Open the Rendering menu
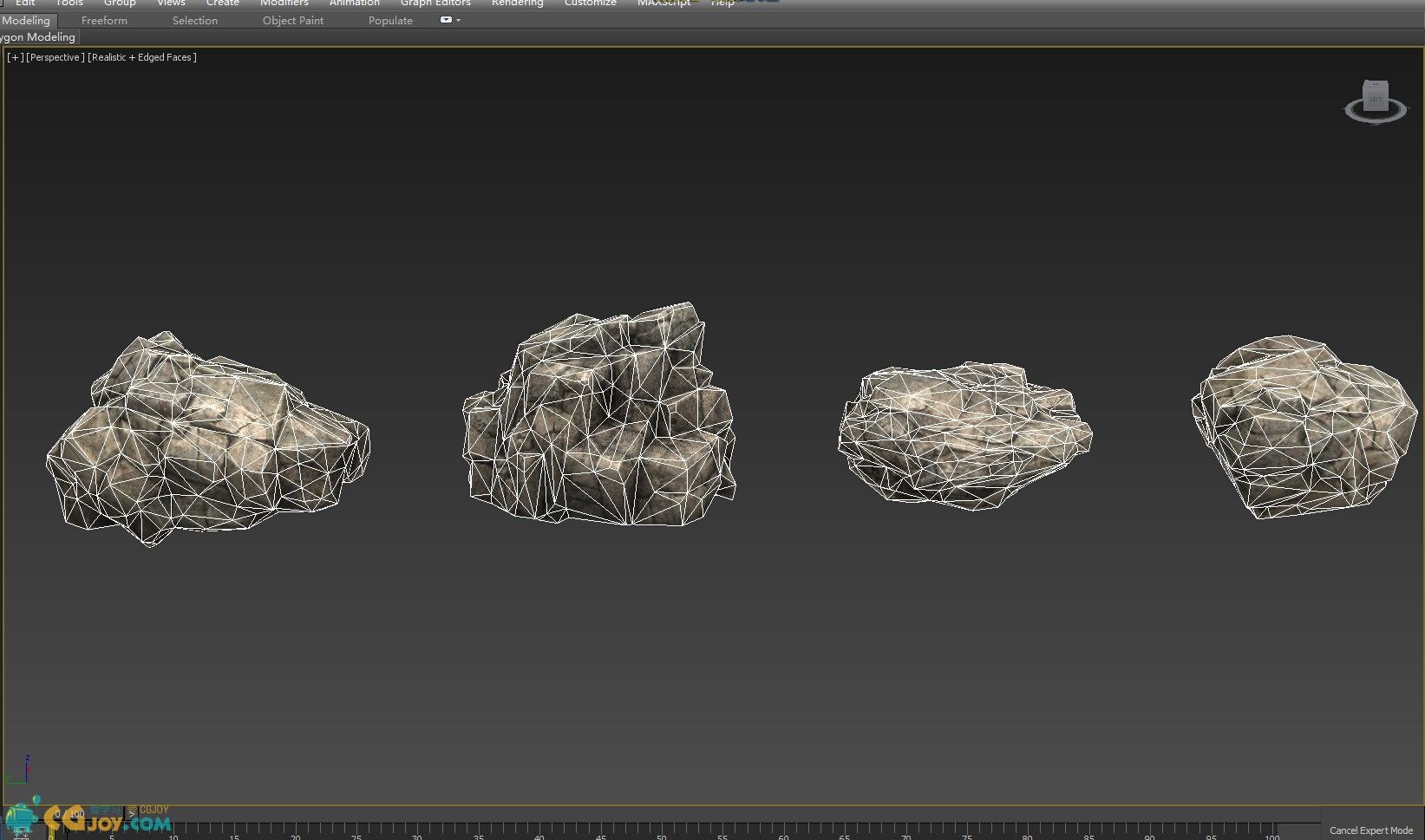1425x840 pixels. [x=517, y=3]
